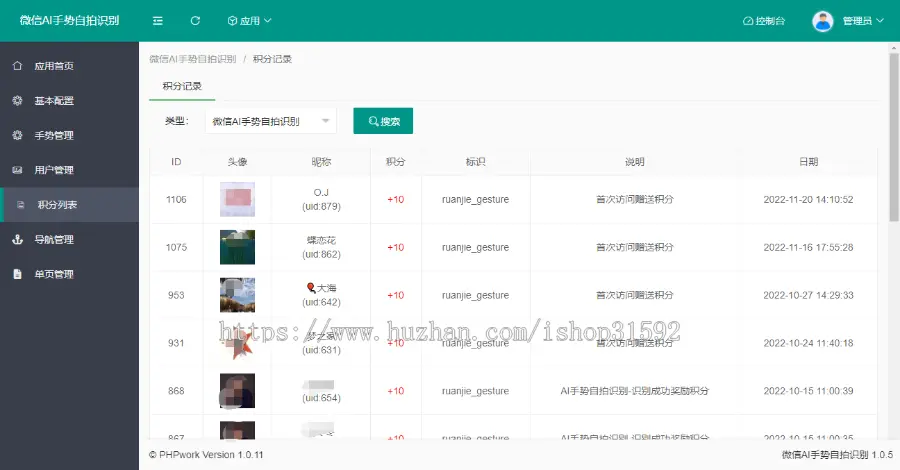Click the home icon beside 应用首页
900x470 pixels.
pos(17,65)
